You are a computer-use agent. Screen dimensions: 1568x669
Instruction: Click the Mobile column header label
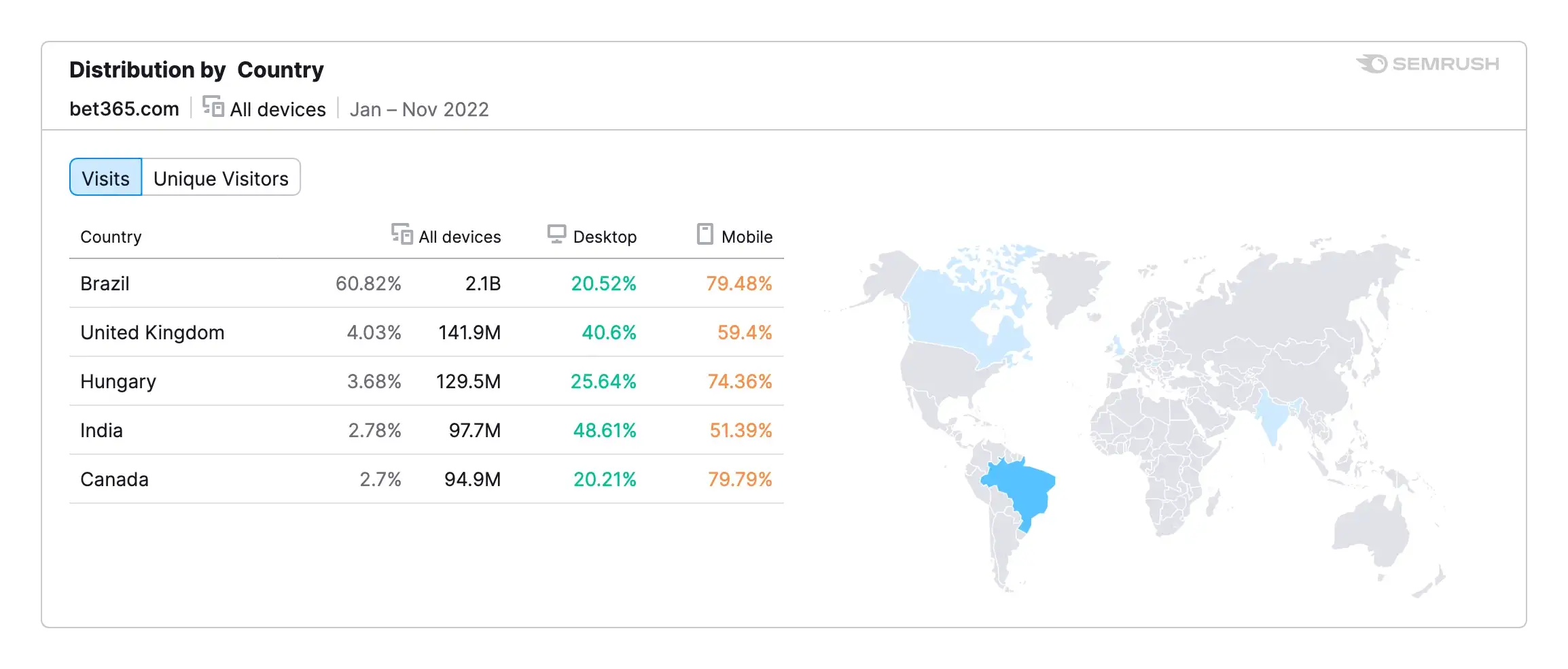pyautogui.click(x=747, y=237)
